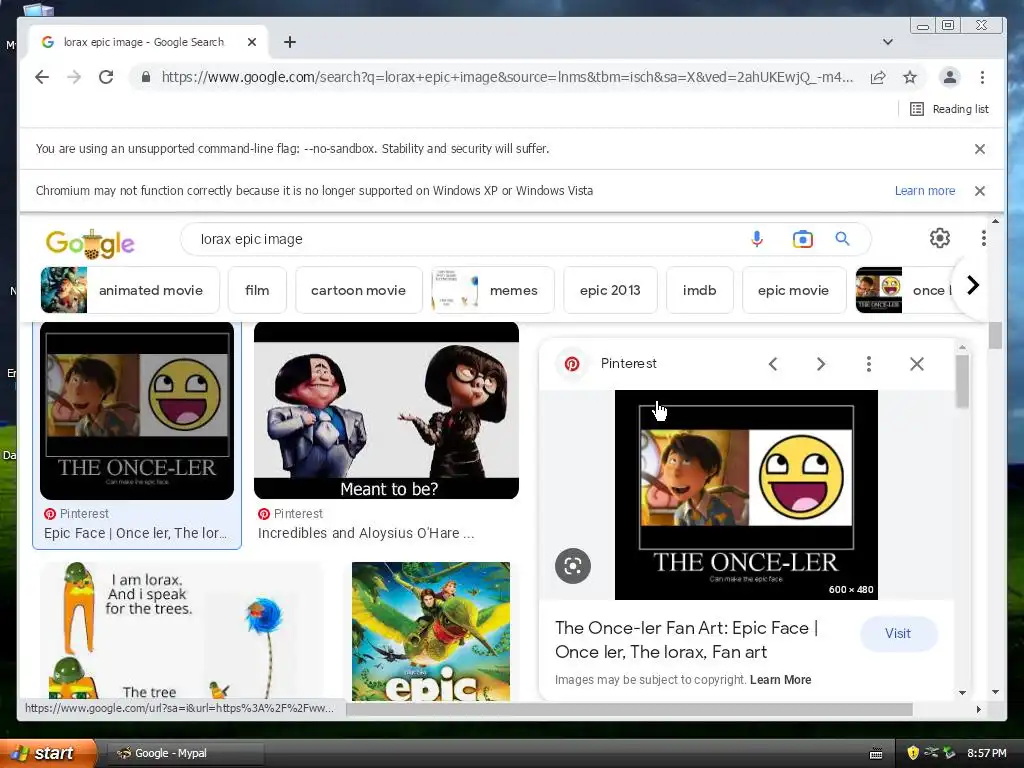Screen dimensions: 1024x768
Task: Open Google quick settings gear
Action: pyautogui.click(x=940, y=238)
